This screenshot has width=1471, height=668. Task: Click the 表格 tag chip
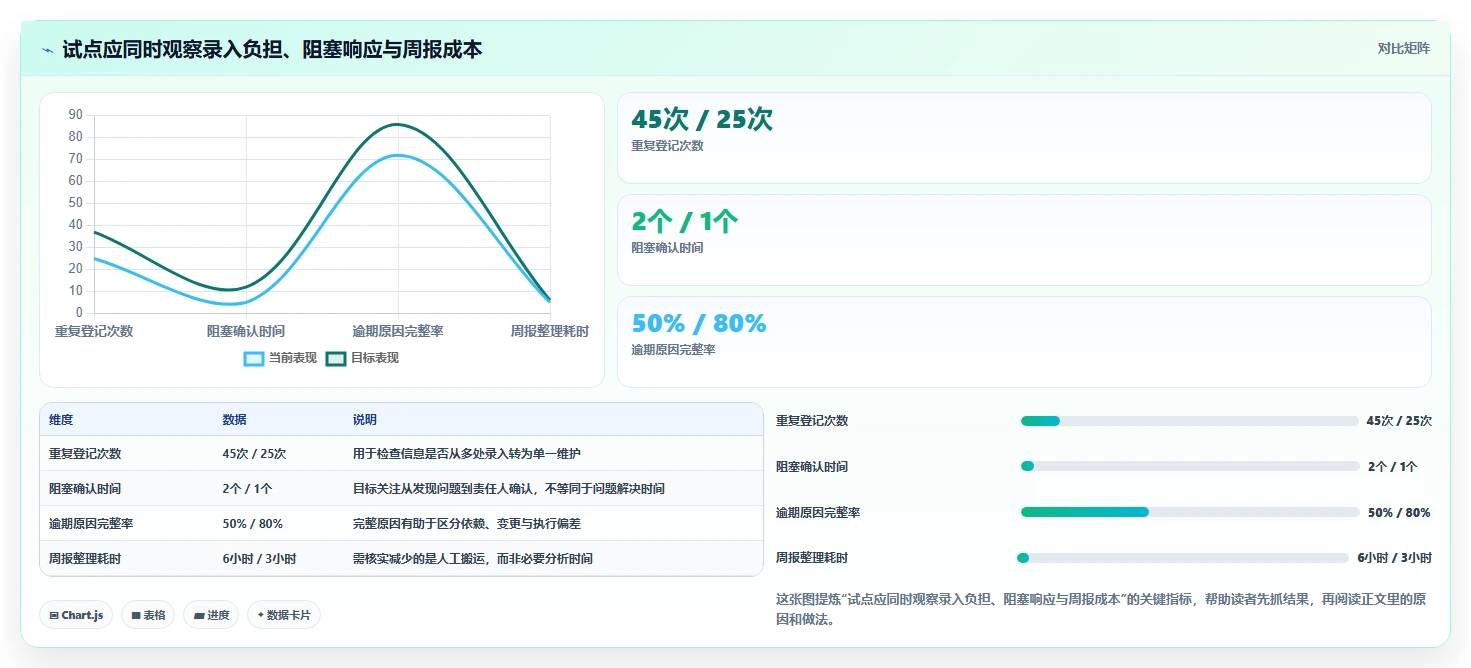point(148,615)
